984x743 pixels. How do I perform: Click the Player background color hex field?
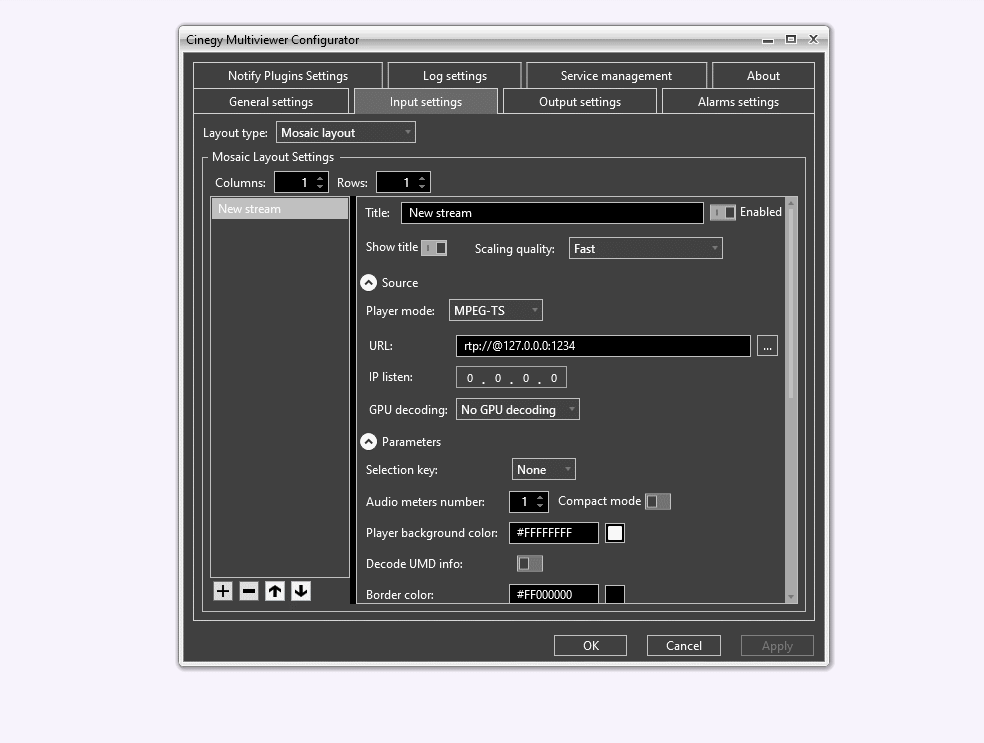[x=554, y=533]
